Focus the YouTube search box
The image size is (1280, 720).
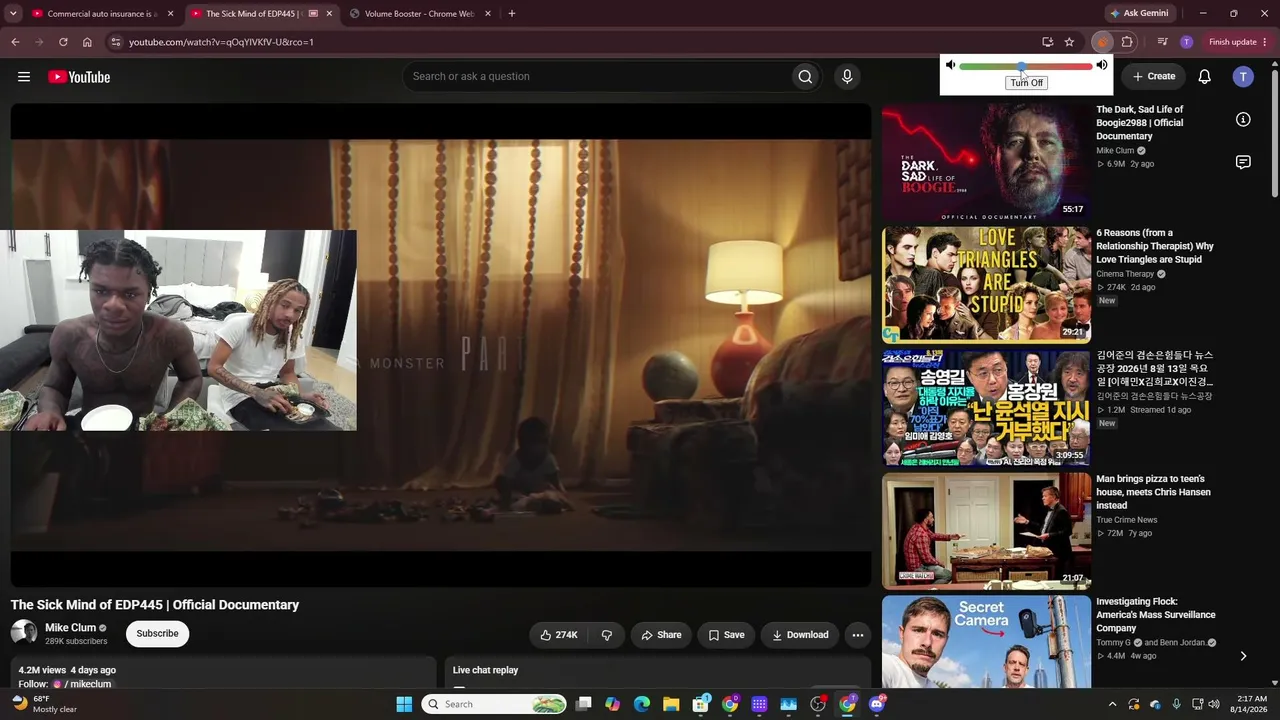[596, 77]
